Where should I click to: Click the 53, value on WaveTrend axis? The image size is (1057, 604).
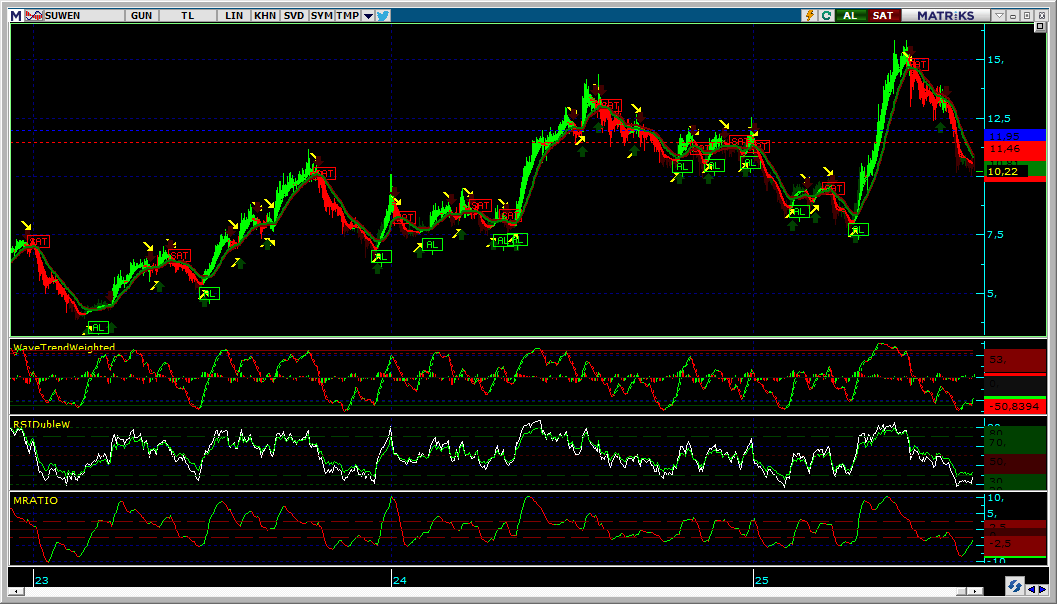pyautogui.click(x=998, y=359)
